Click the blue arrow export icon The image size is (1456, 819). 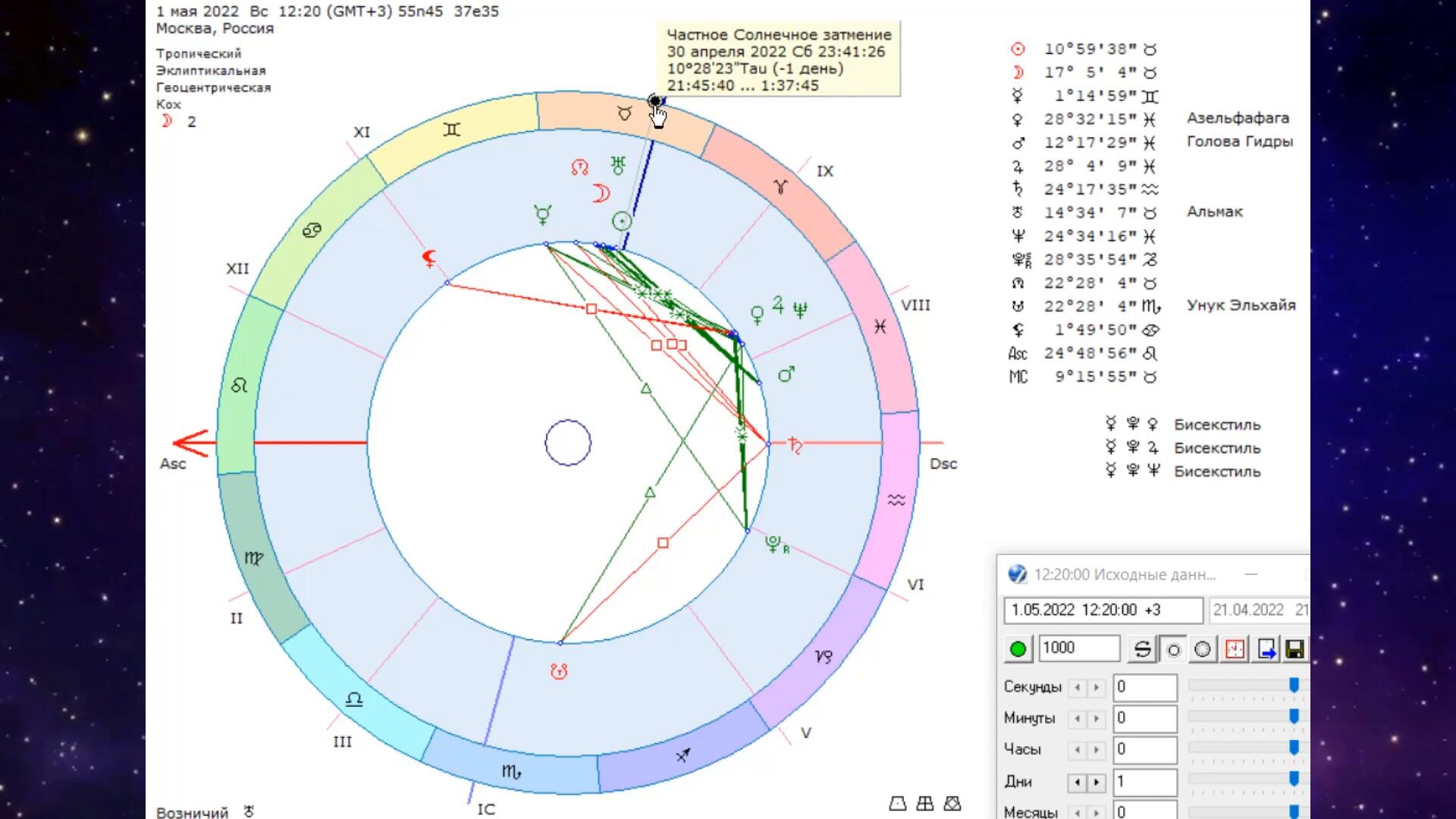(1266, 649)
